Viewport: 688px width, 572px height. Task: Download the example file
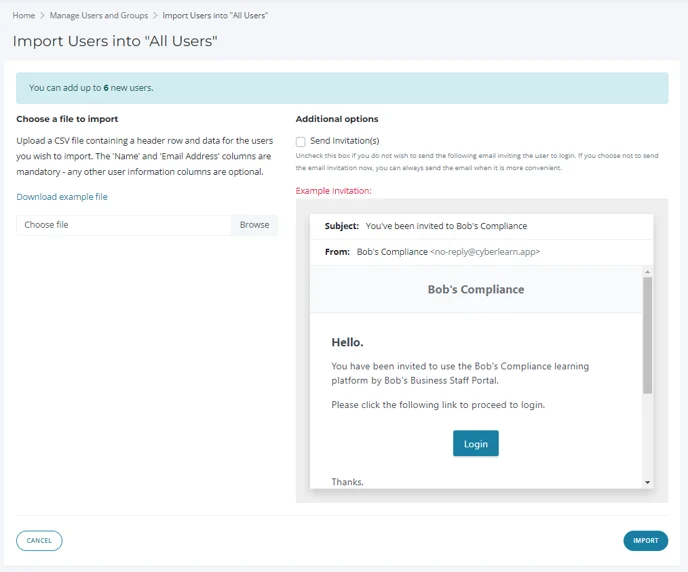62,197
